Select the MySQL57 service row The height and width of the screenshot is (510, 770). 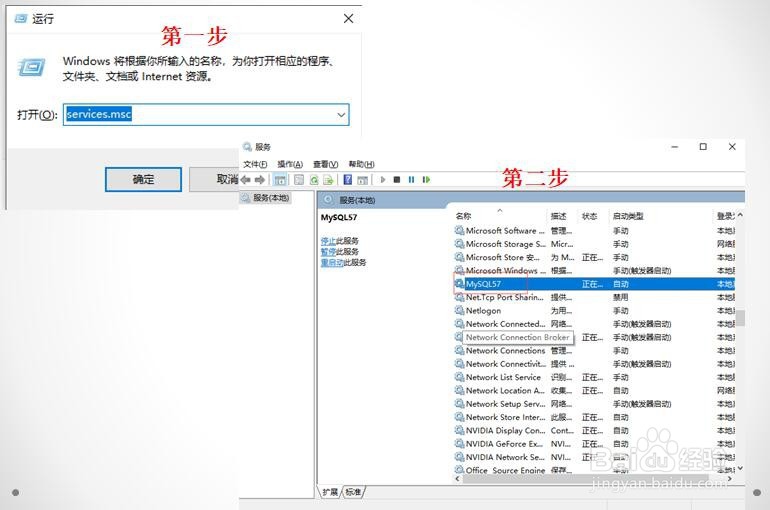coord(594,284)
